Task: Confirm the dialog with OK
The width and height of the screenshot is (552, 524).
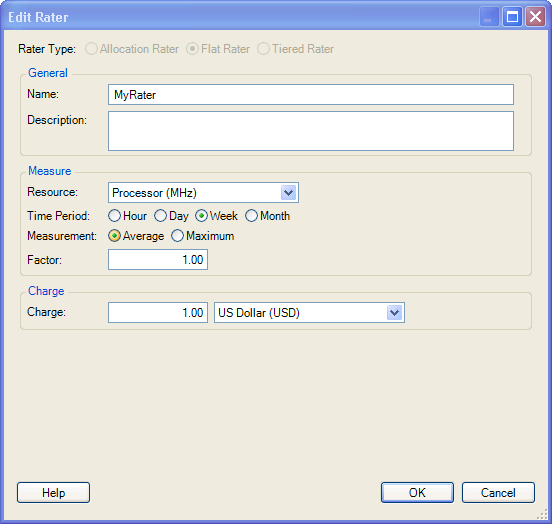Action: coord(417,492)
